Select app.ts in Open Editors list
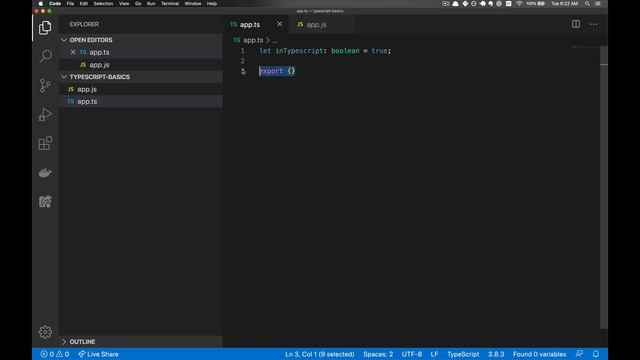Screen dimensions: 640x360 tap(141, 52)
